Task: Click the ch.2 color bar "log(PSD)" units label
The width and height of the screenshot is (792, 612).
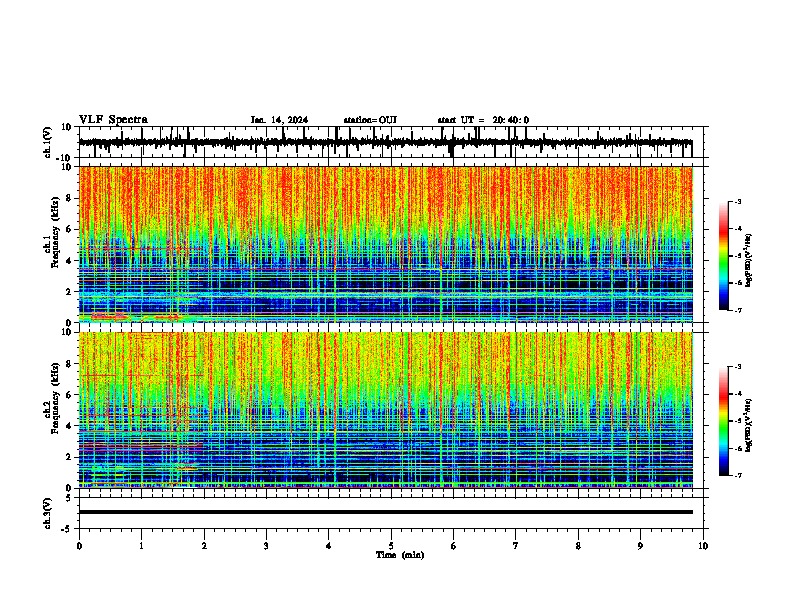Action: [748, 425]
